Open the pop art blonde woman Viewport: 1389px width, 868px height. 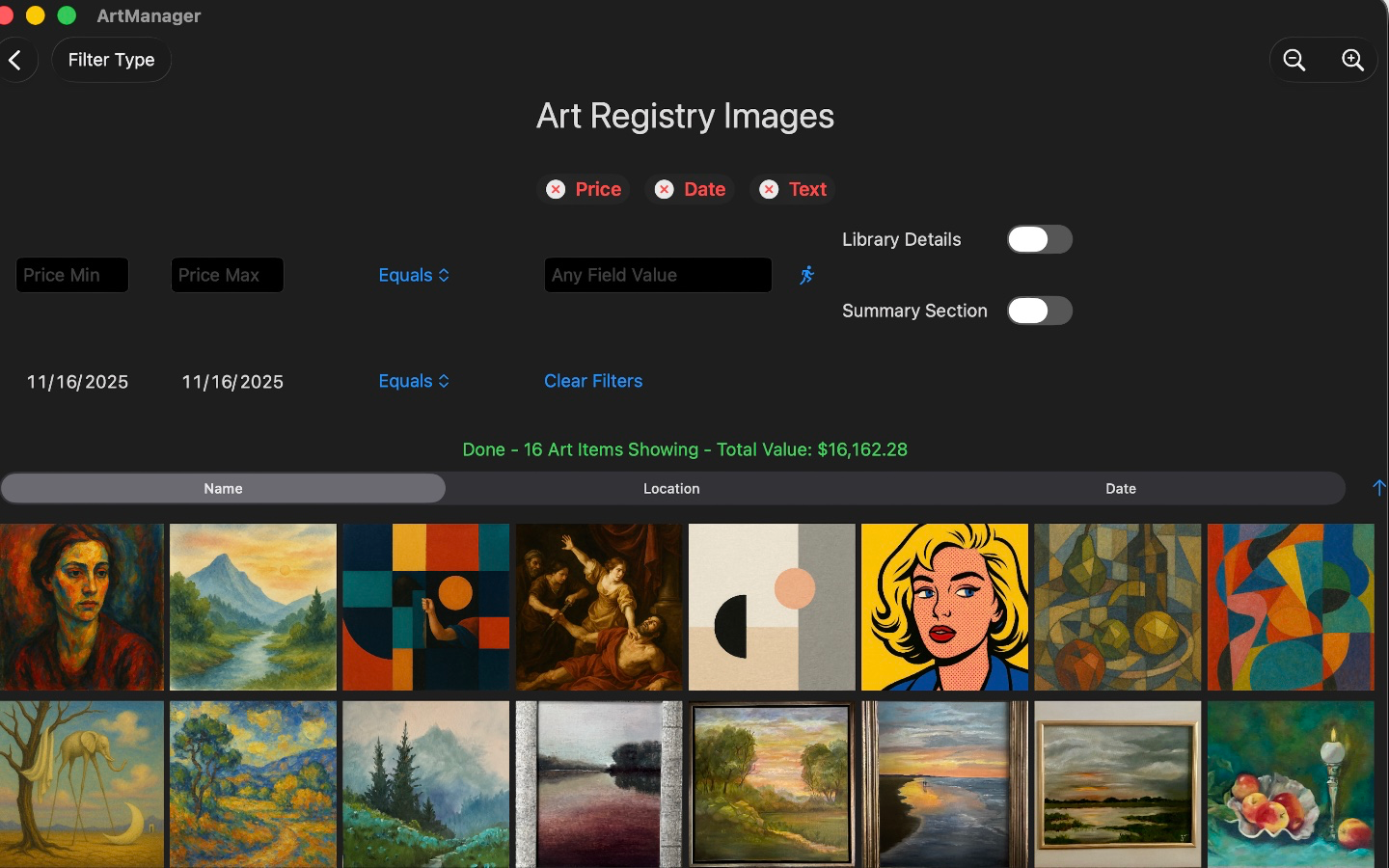click(944, 607)
